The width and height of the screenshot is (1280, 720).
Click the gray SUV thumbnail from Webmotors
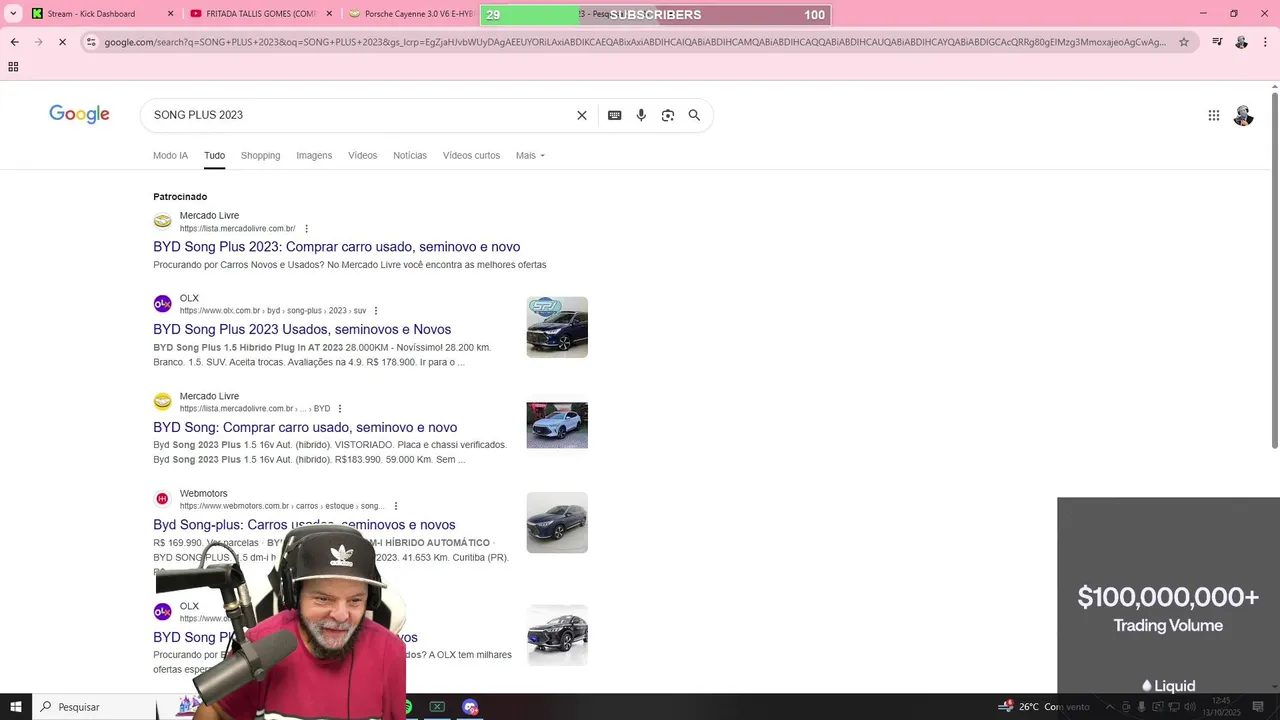click(x=557, y=522)
